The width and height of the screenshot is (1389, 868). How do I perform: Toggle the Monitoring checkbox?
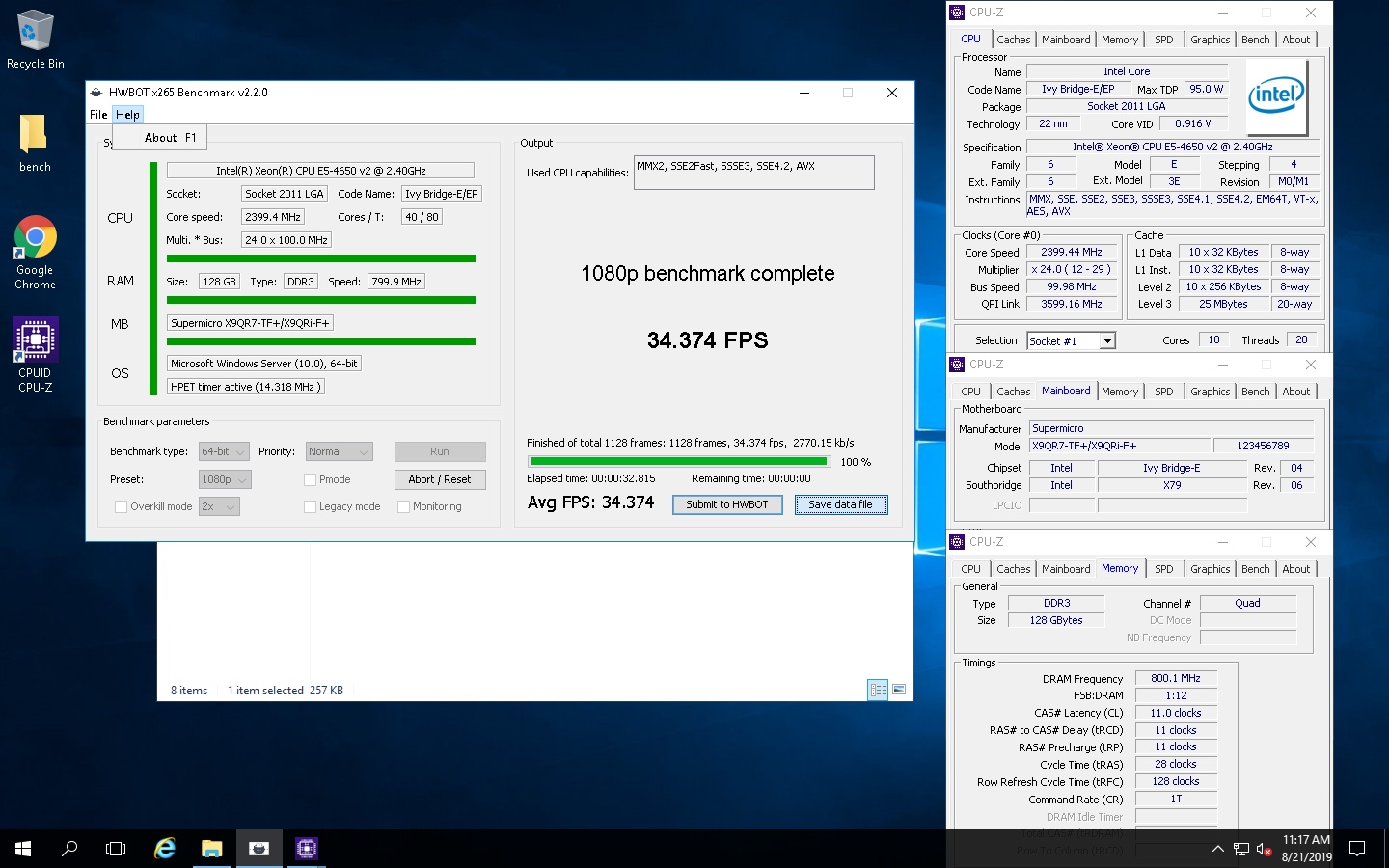403,506
